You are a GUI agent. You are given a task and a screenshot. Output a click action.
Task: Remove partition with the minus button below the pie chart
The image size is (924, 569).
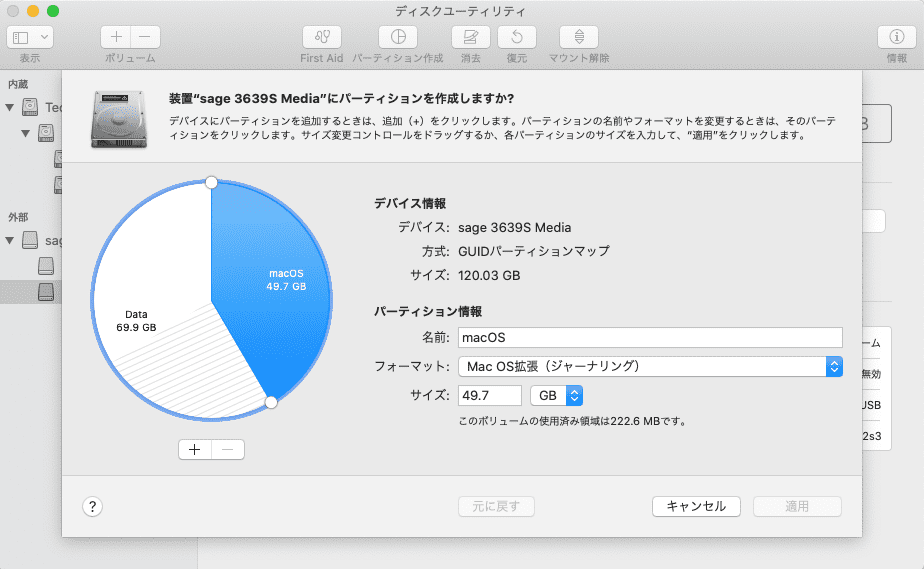pos(228,450)
